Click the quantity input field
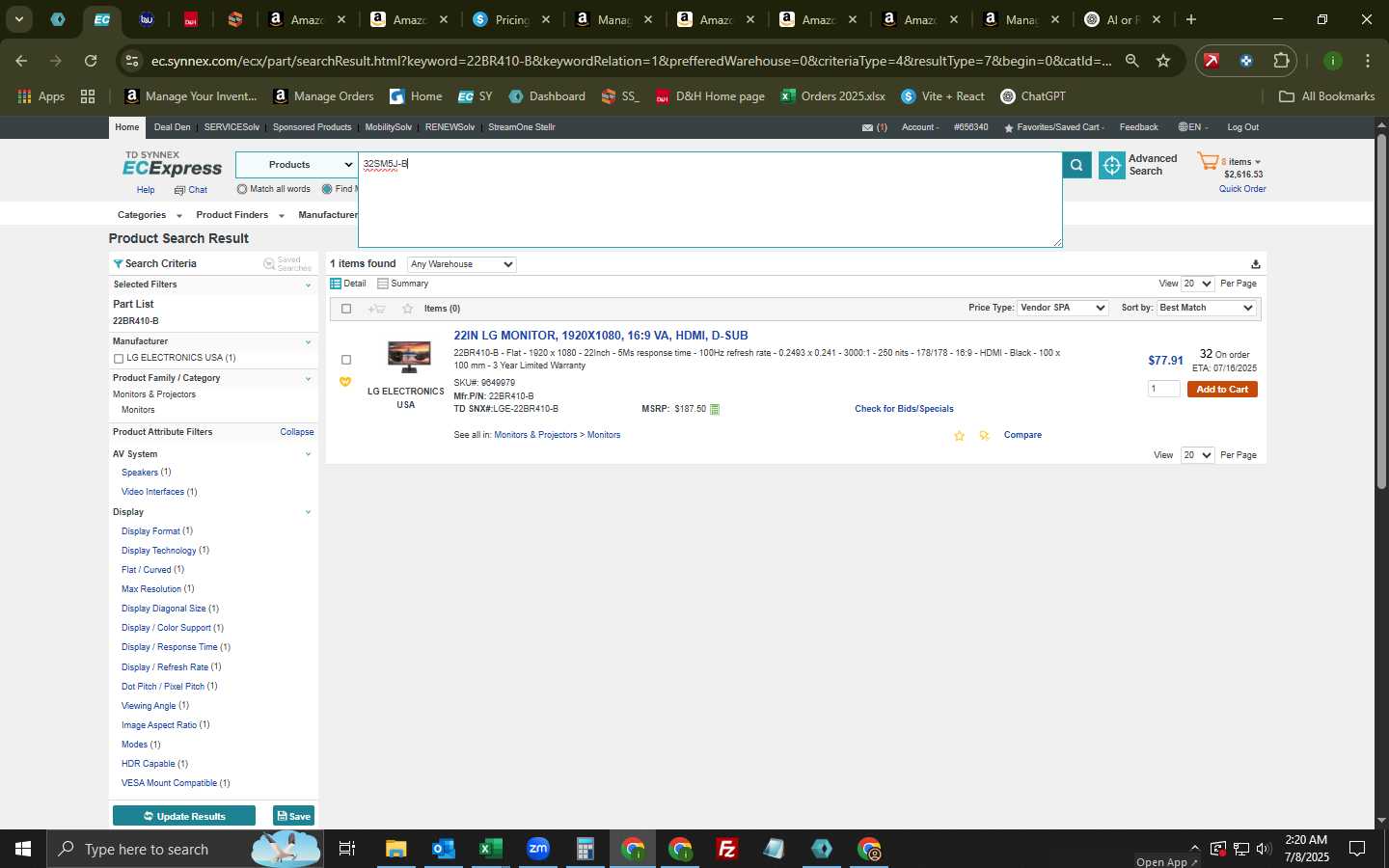The image size is (1389, 868). click(1163, 389)
